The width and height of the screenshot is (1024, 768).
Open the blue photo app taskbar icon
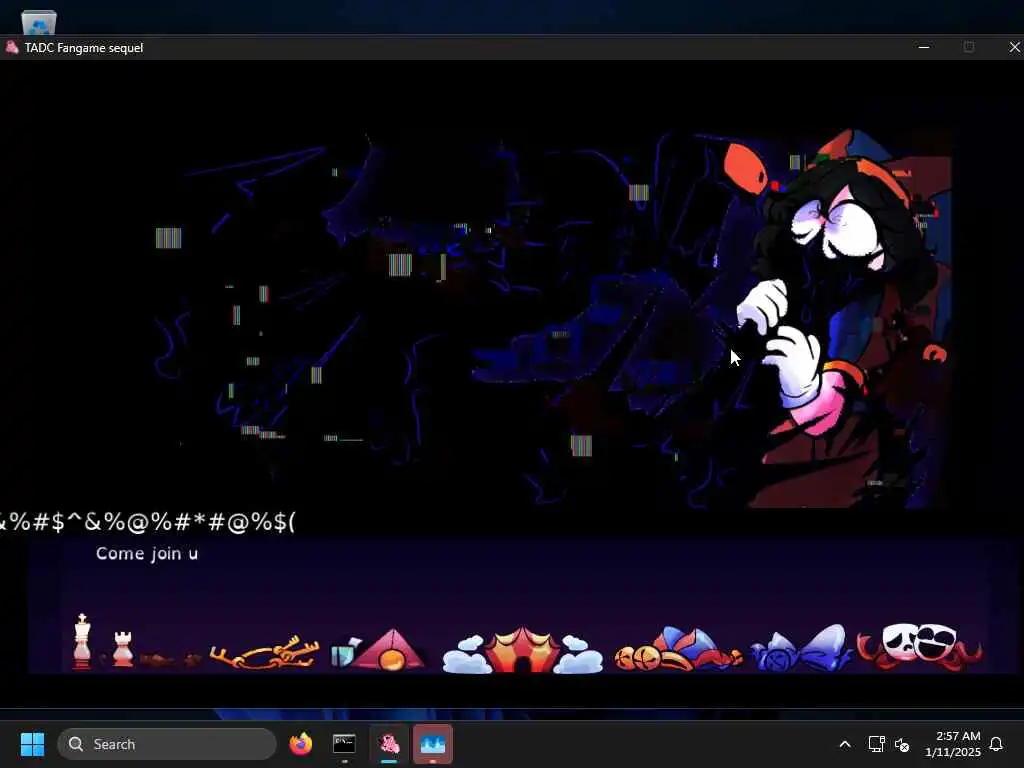point(432,744)
